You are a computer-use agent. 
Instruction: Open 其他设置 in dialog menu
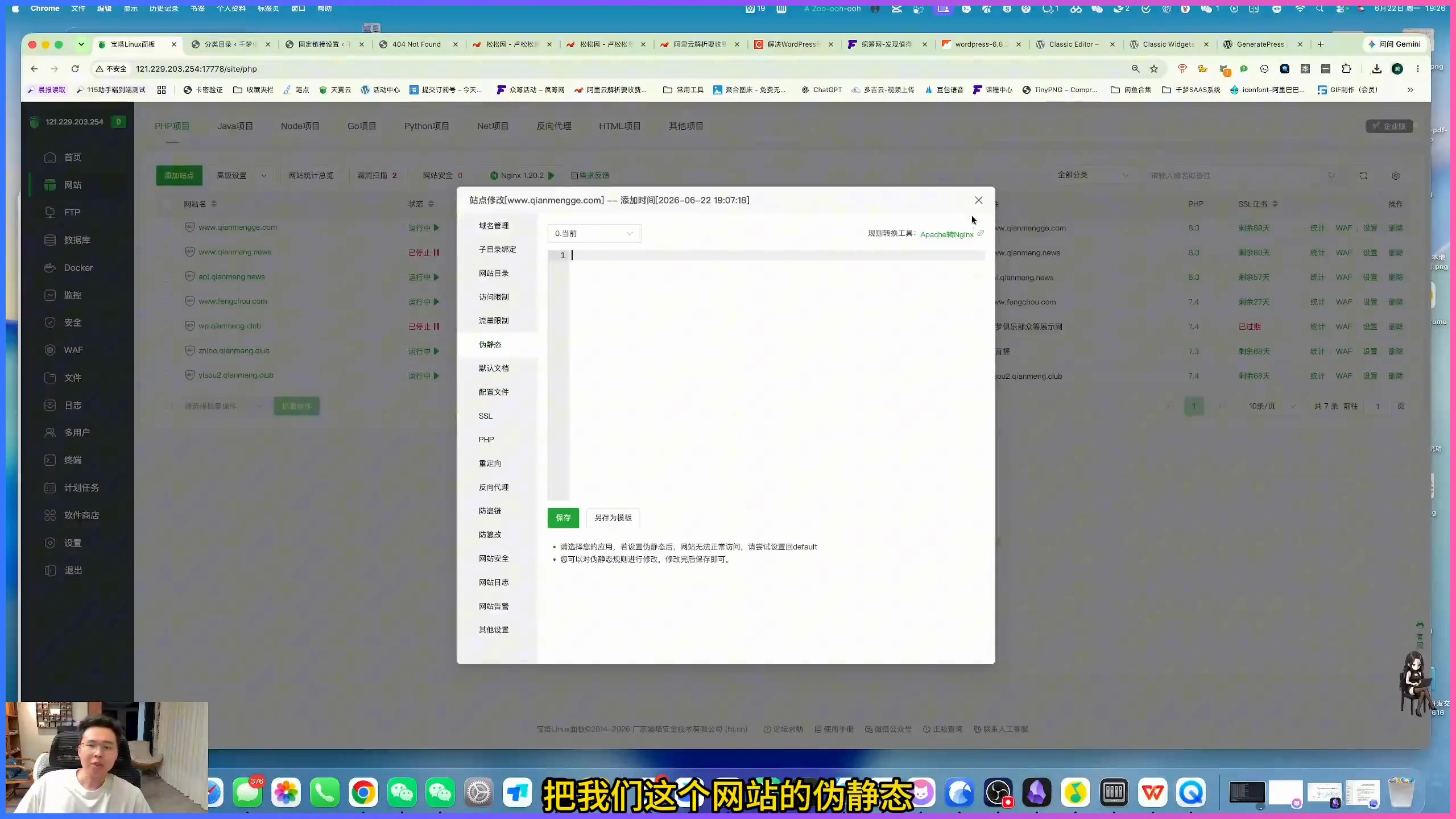coord(494,630)
